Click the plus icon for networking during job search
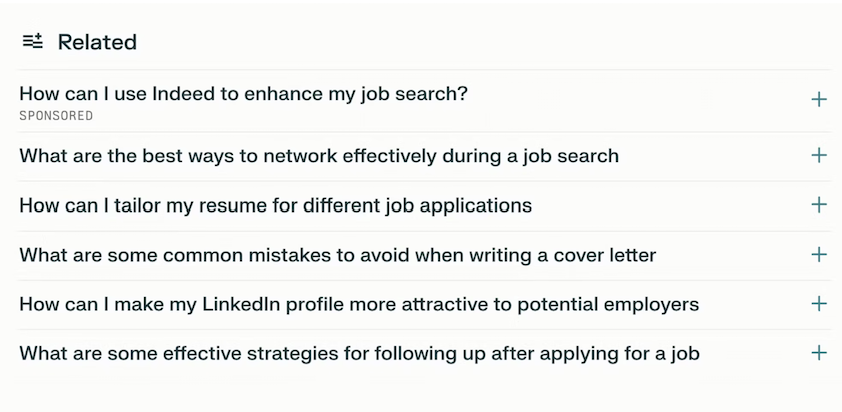Viewport: 842px width, 412px height. [818, 156]
